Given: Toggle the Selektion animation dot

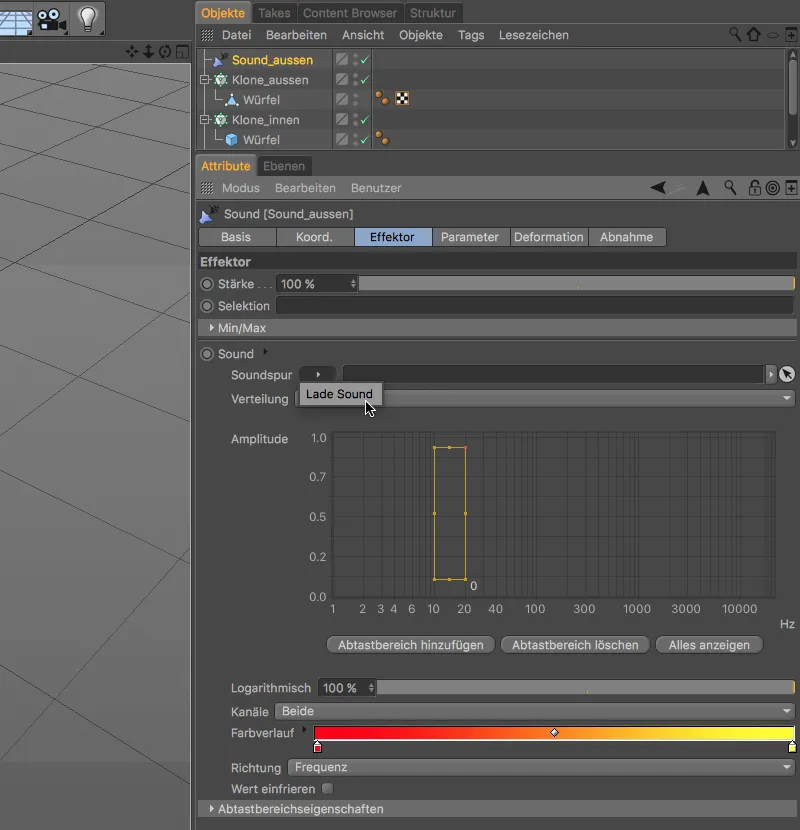Looking at the screenshot, I should (x=206, y=306).
